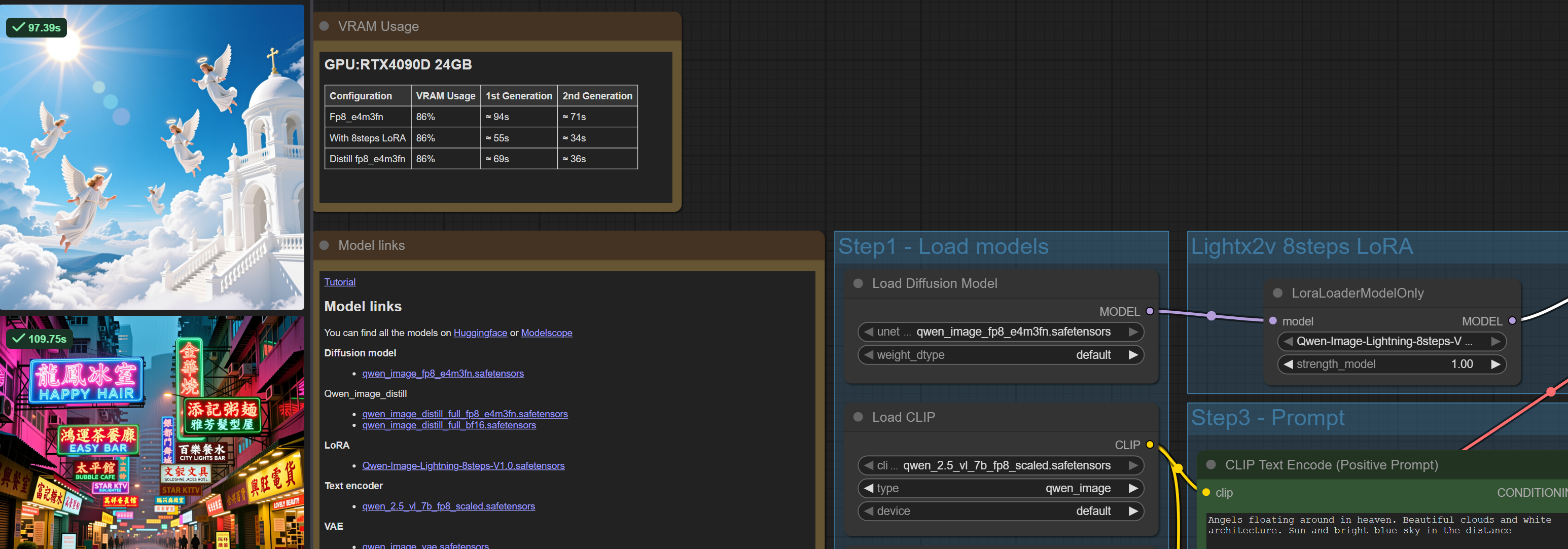The height and width of the screenshot is (549, 1568).
Task: Open the CLIP type qwen_image dropdown
Action: click(1002, 488)
